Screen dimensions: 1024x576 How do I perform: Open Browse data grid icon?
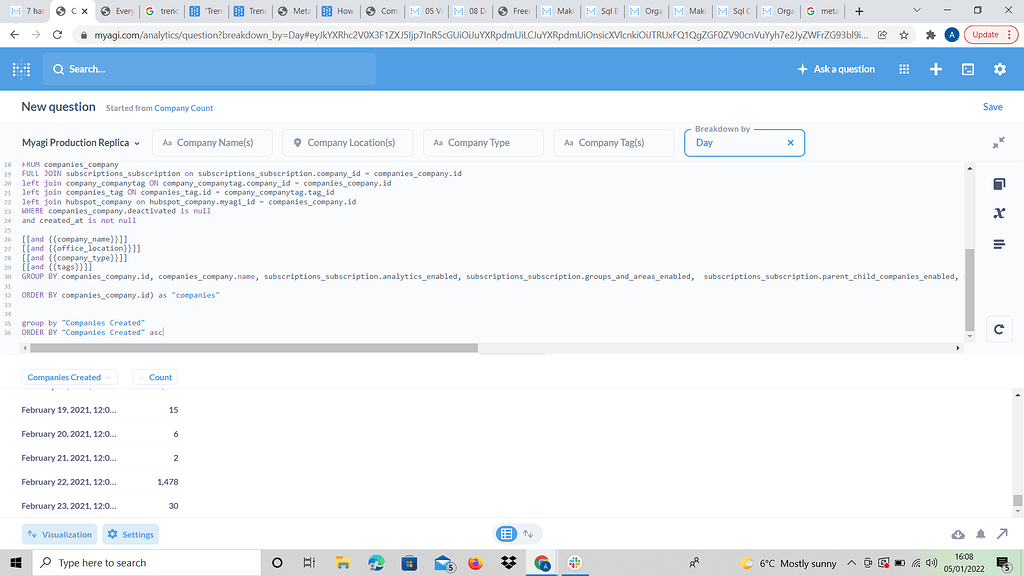[904, 69]
